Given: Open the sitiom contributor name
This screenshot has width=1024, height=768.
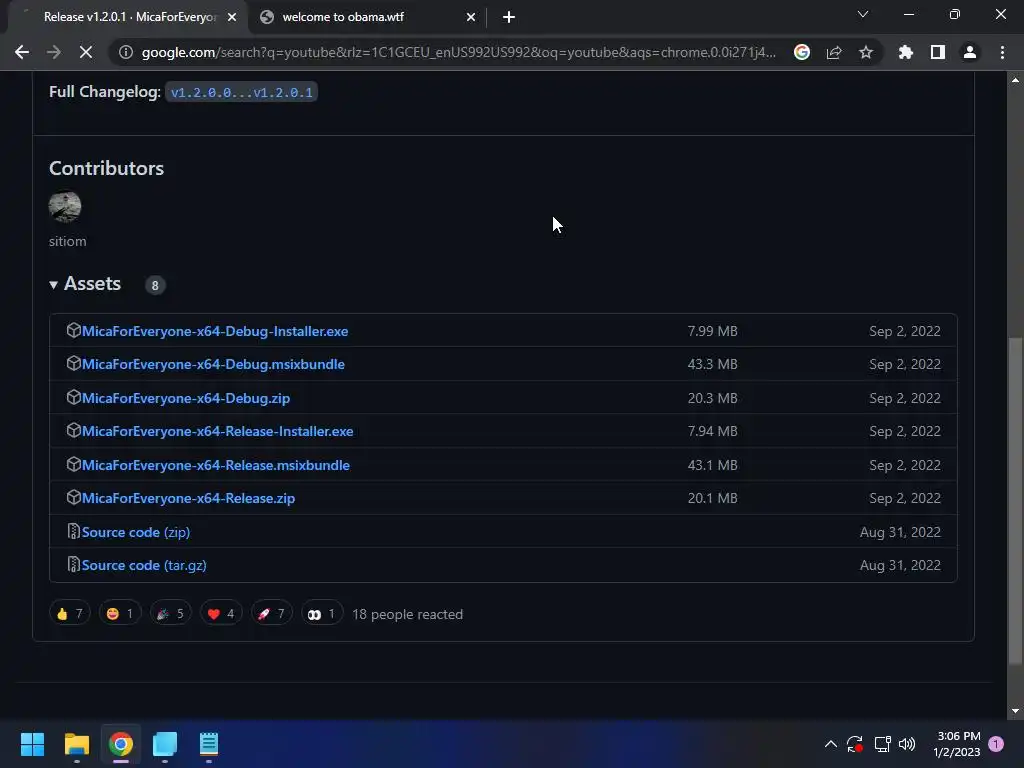Looking at the screenshot, I should pos(67,242).
